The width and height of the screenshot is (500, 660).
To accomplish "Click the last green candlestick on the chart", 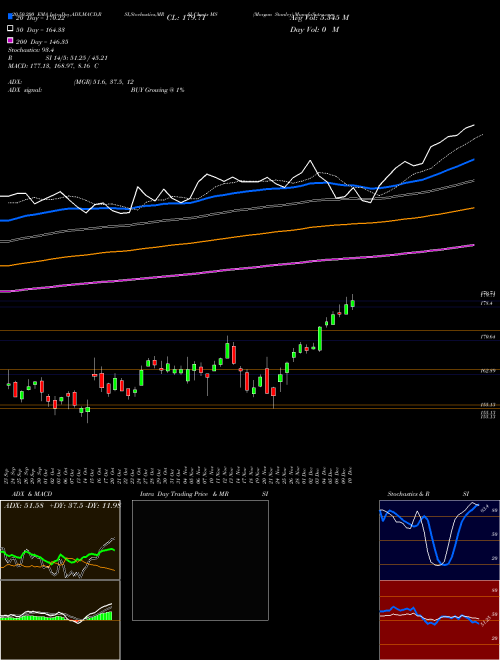I will point(353,303).
